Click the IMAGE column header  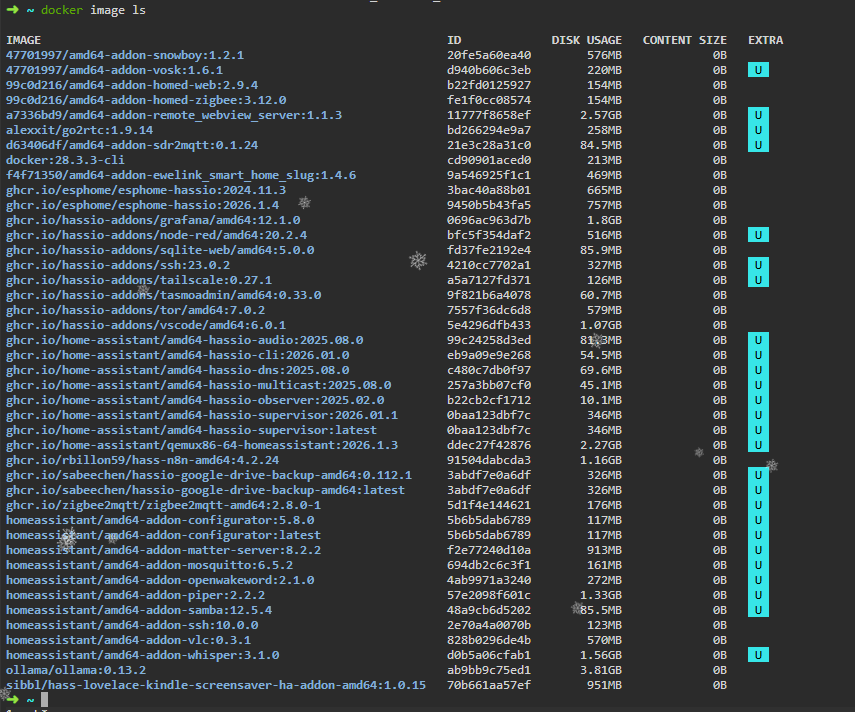point(23,40)
